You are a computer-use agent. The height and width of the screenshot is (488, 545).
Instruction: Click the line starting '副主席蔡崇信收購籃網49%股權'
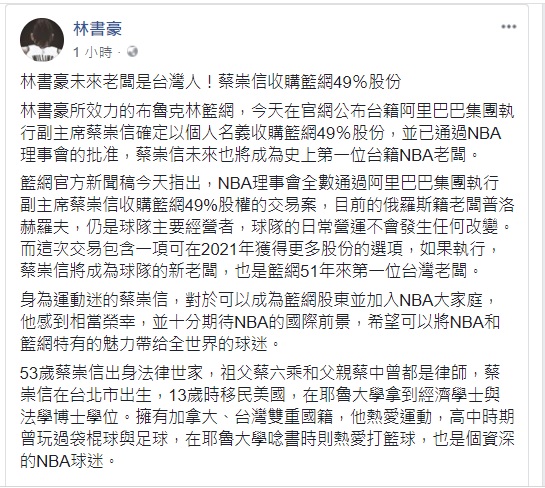pos(267,205)
